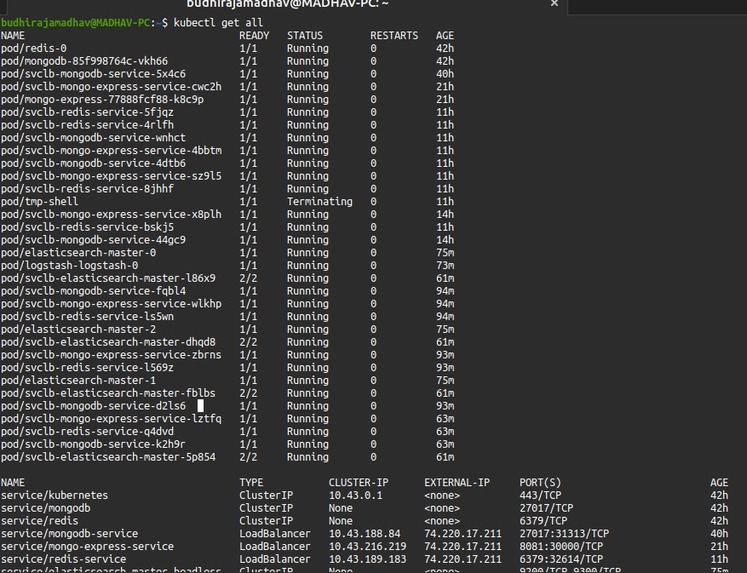
Task: Click pod/svclb-mongo-express-service-wlkhp name
Action: point(111,304)
